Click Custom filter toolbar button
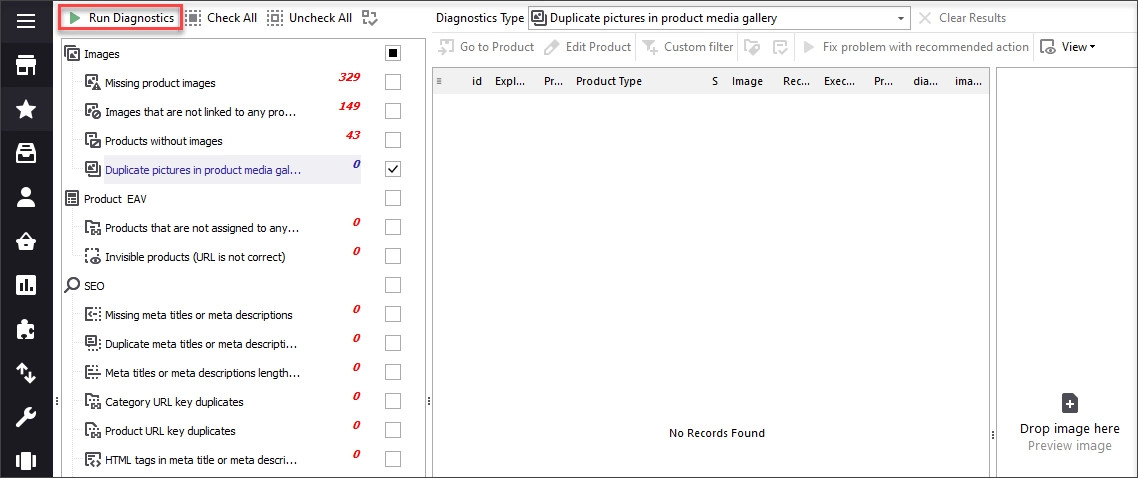This screenshot has width=1138, height=478. (688, 47)
